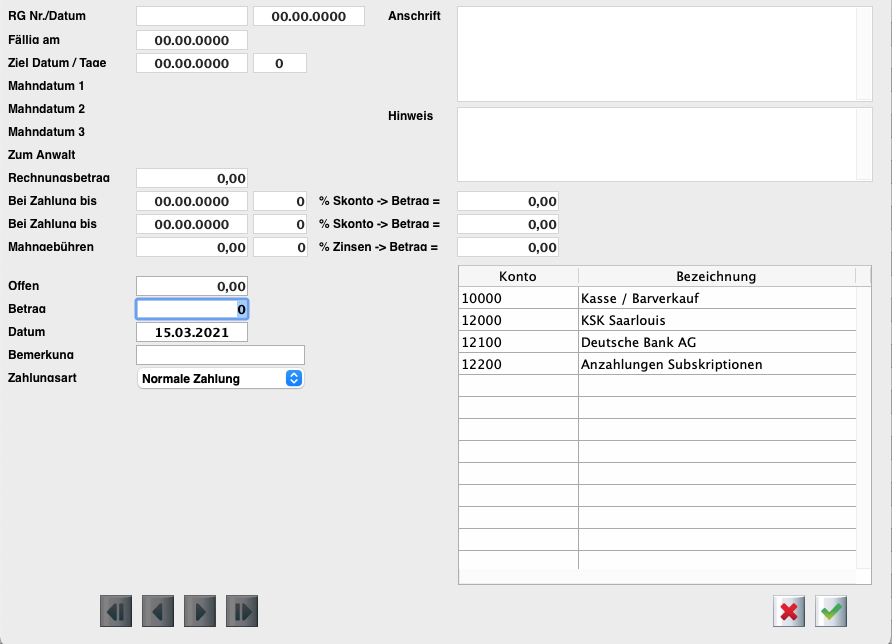892x644 pixels.
Task: Confirm with the green checkmark button
Action: pos(831,611)
